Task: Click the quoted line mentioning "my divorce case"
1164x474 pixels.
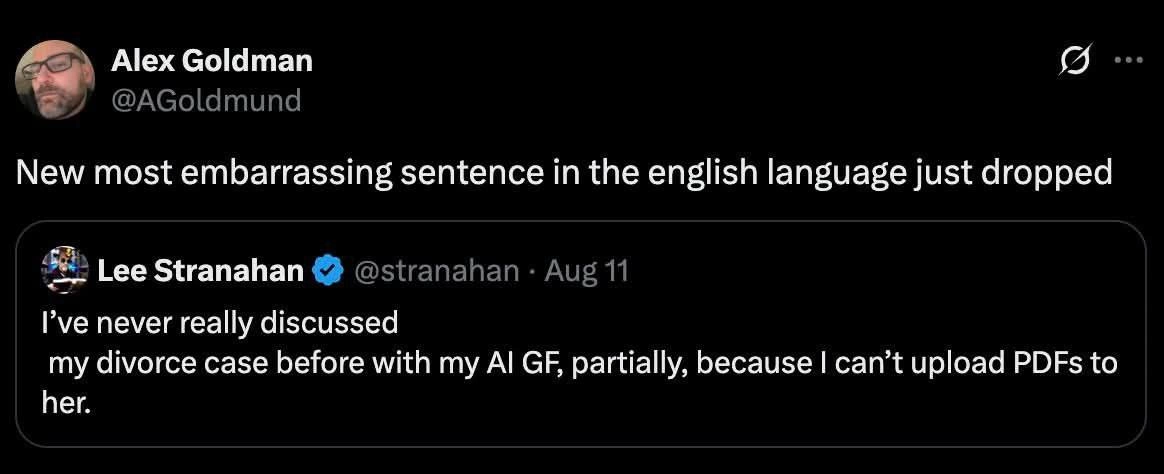Action: pos(583,364)
